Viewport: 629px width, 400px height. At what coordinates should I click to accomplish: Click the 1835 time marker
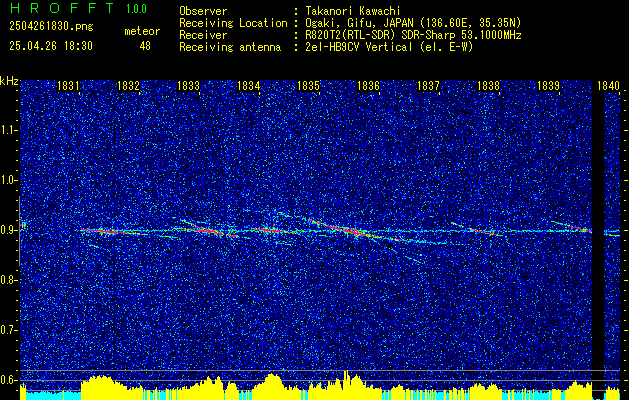[x=308, y=86]
